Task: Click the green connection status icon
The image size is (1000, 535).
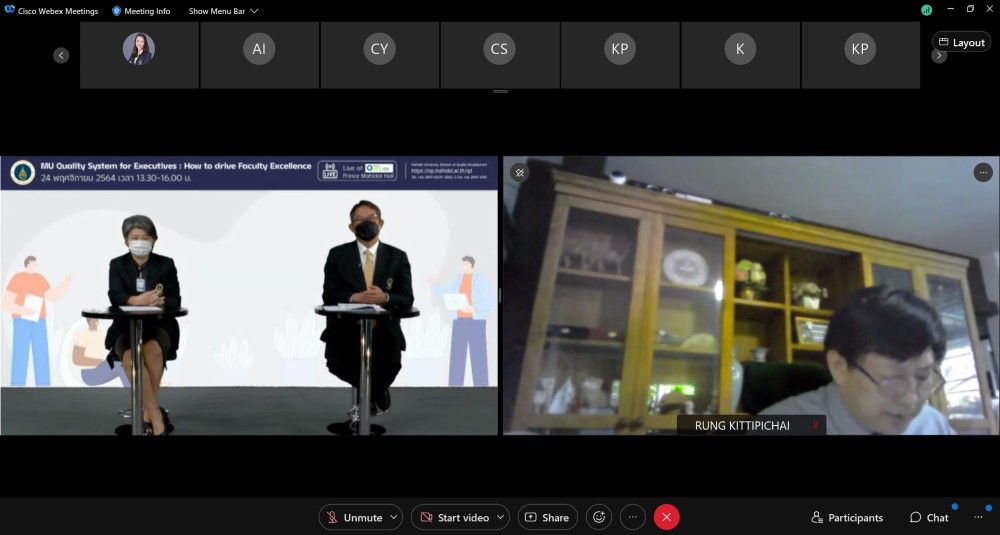Action: 926,10
